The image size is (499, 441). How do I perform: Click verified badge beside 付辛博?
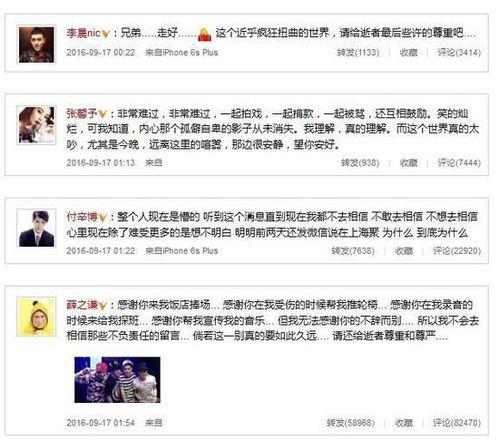point(103,218)
